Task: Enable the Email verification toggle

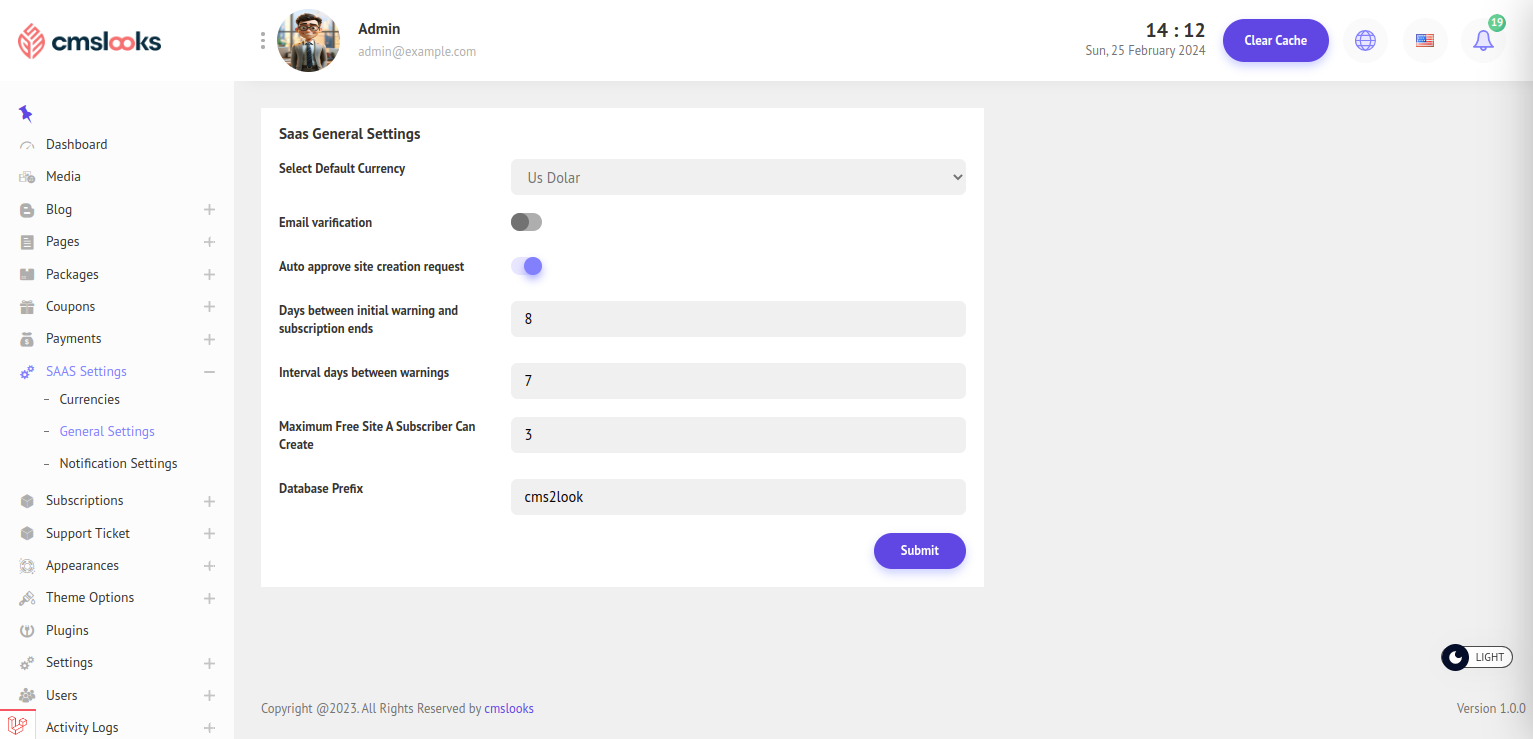Action: (x=526, y=222)
